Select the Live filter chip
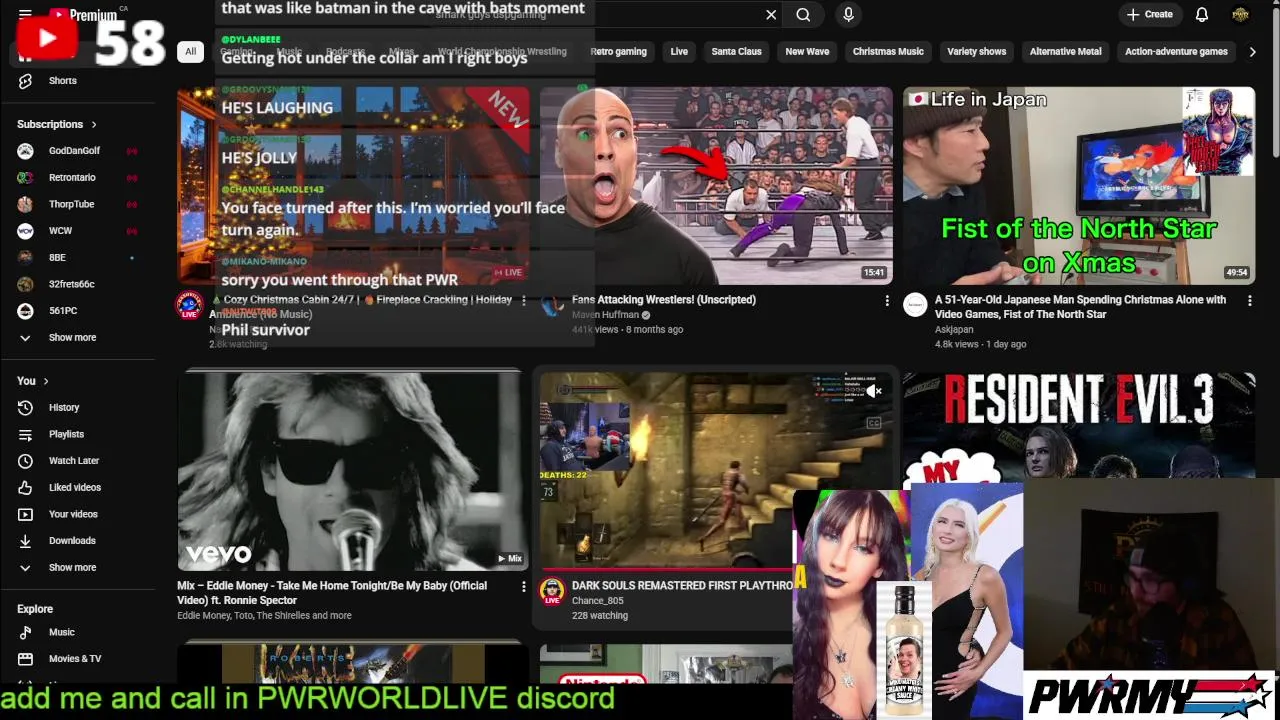Image resolution: width=1280 pixels, height=720 pixels. [679, 52]
